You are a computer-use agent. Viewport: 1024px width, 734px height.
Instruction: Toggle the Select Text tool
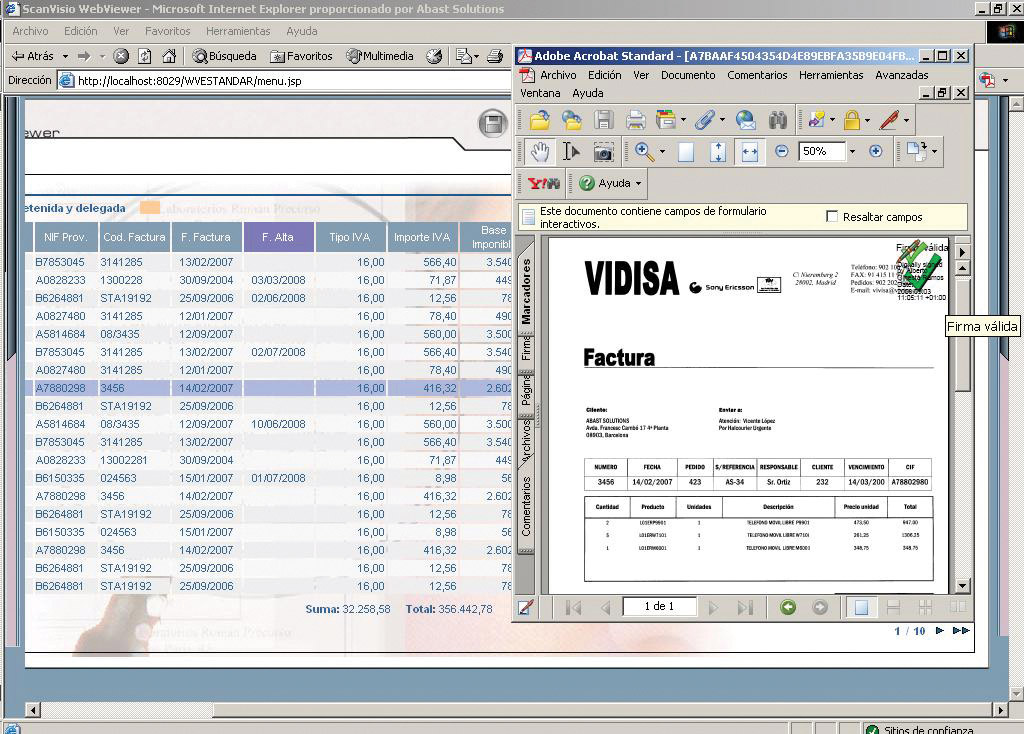coord(571,152)
